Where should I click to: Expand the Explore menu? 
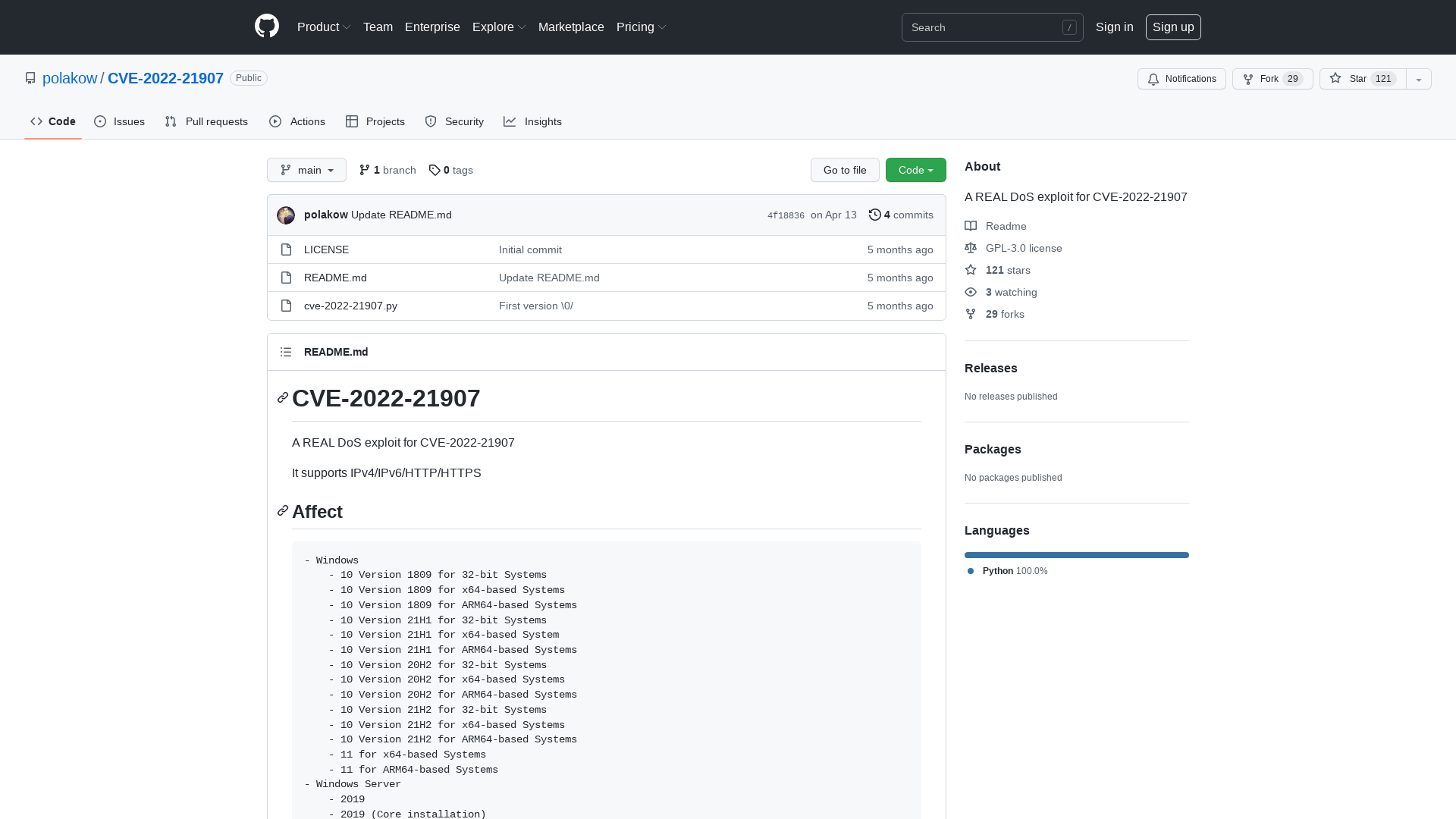pos(499,27)
